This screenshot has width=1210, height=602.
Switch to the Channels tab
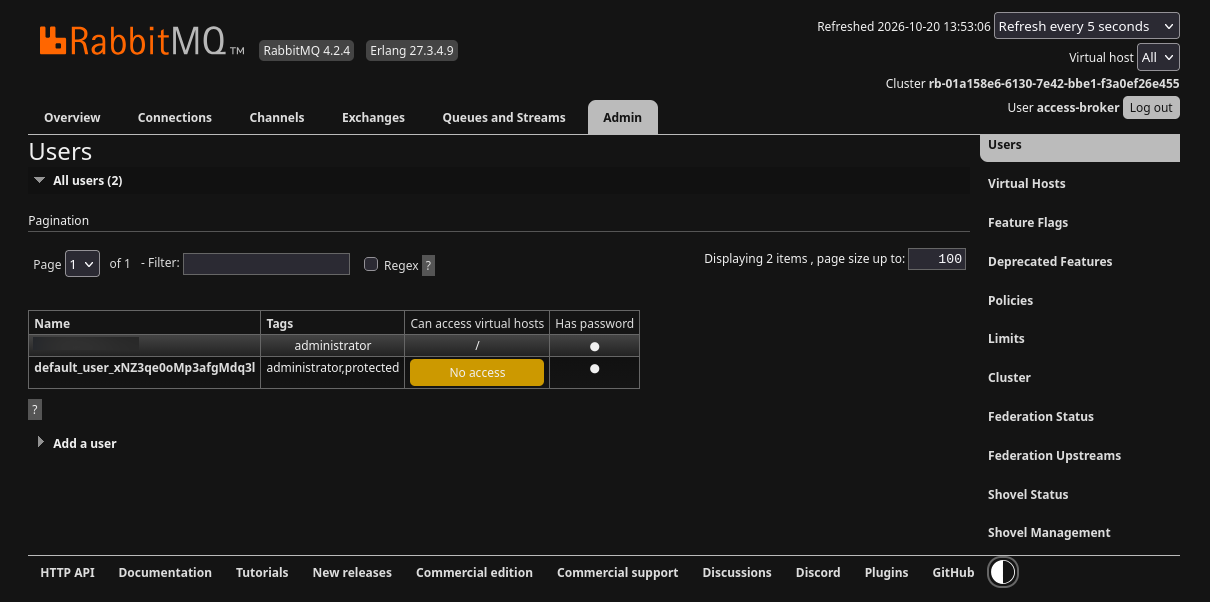[277, 117]
